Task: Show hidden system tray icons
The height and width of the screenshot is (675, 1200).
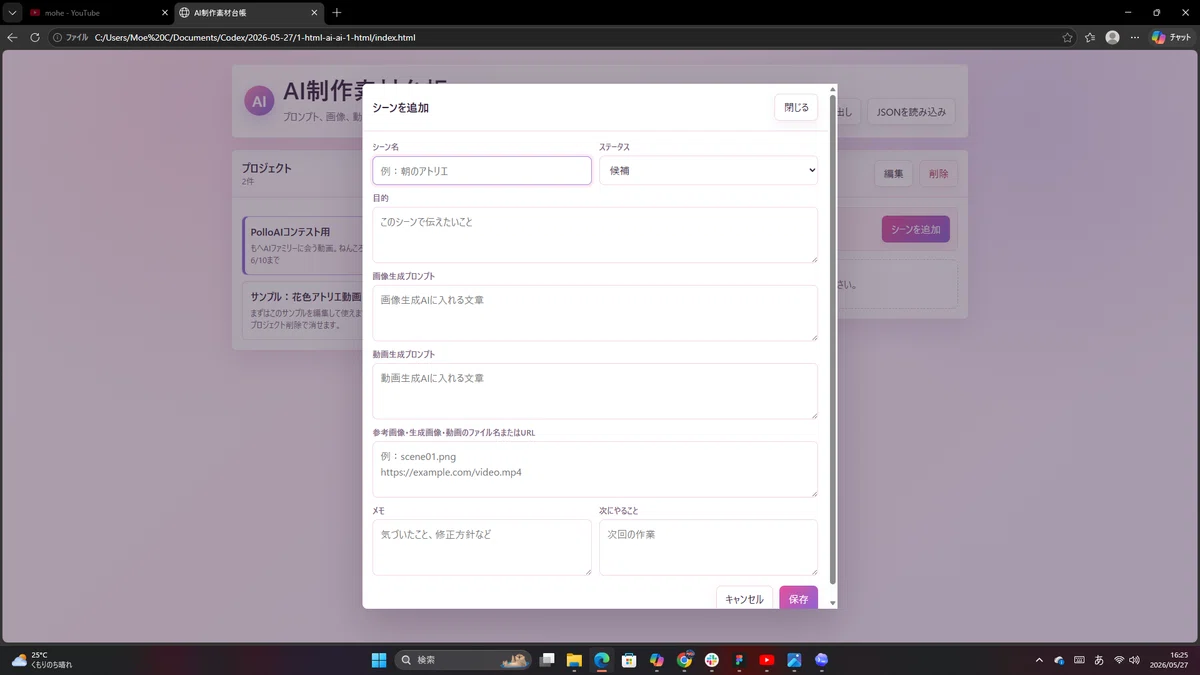Action: tap(1039, 660)
